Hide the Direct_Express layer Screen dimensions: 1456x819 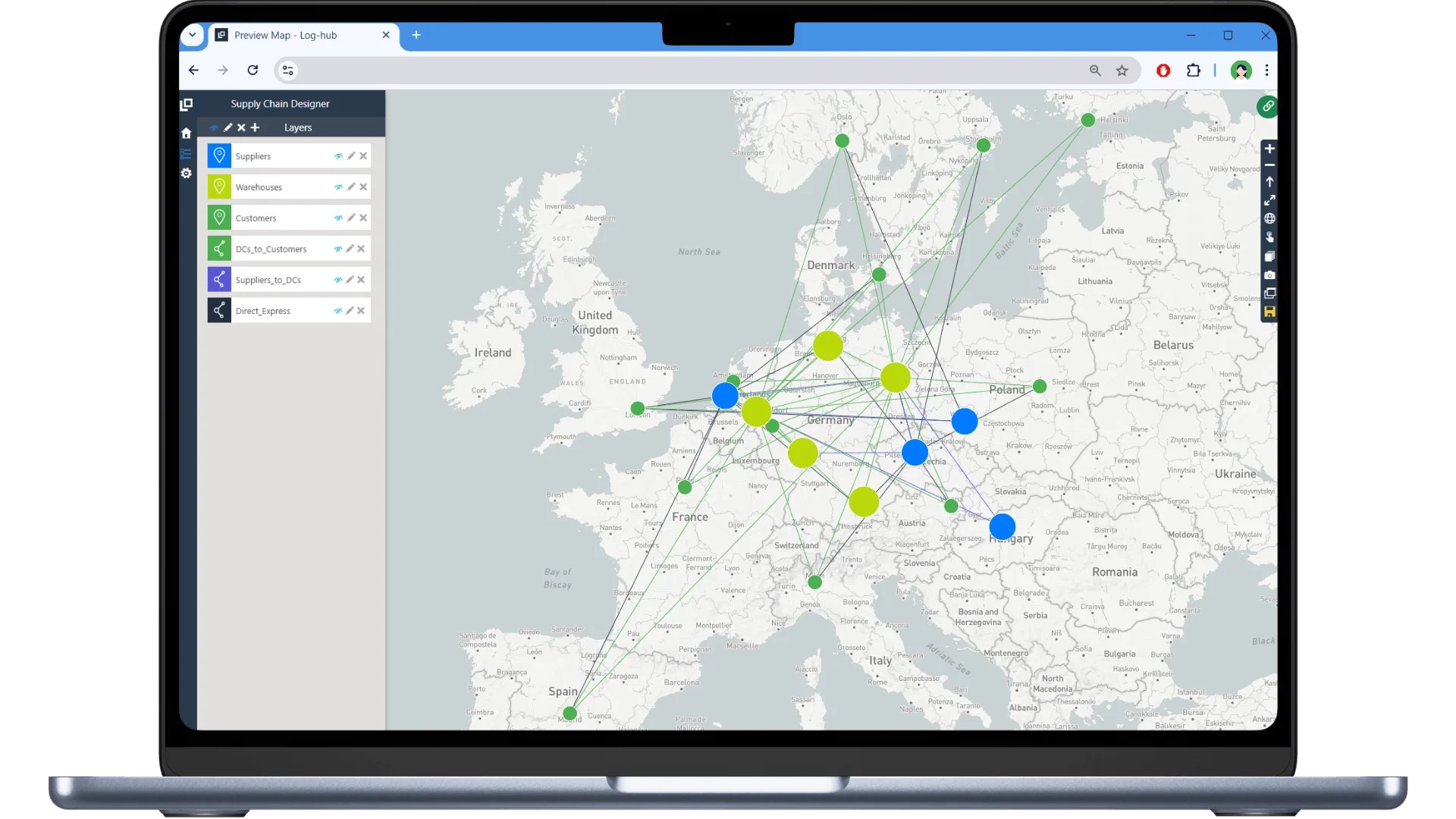point(339,310)
